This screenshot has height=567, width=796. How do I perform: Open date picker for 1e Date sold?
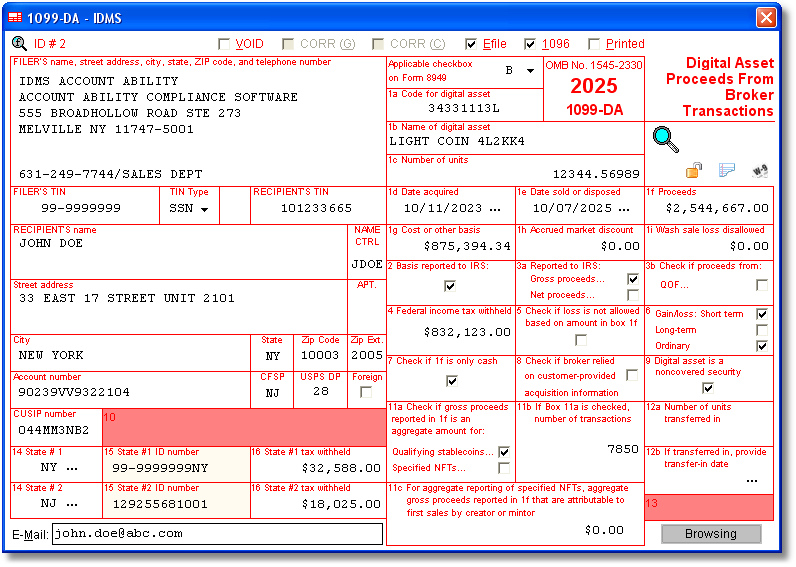pyautogui.click(x=624, y=209)
